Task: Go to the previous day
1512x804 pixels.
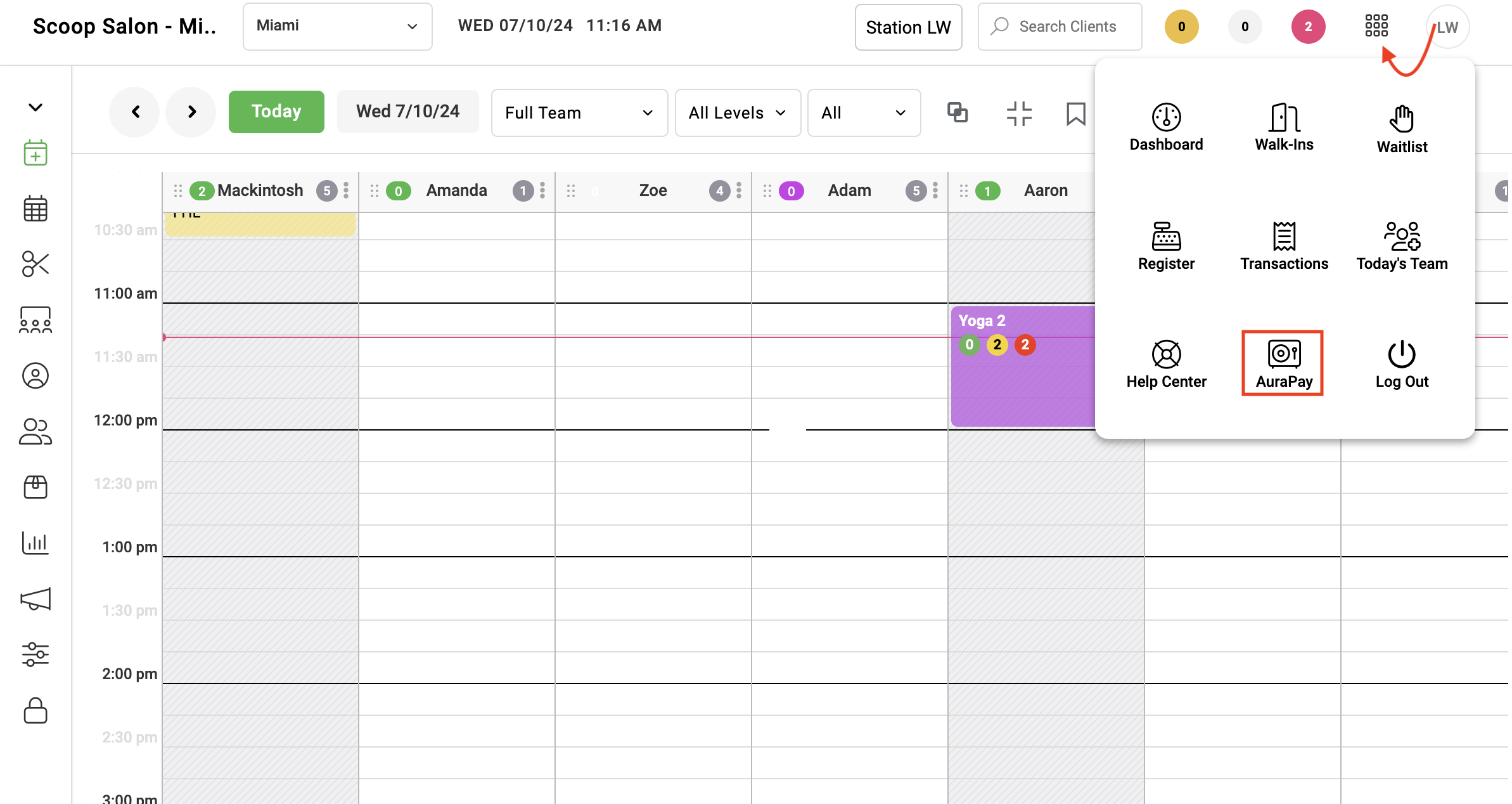Action: (x=134, y=112)
